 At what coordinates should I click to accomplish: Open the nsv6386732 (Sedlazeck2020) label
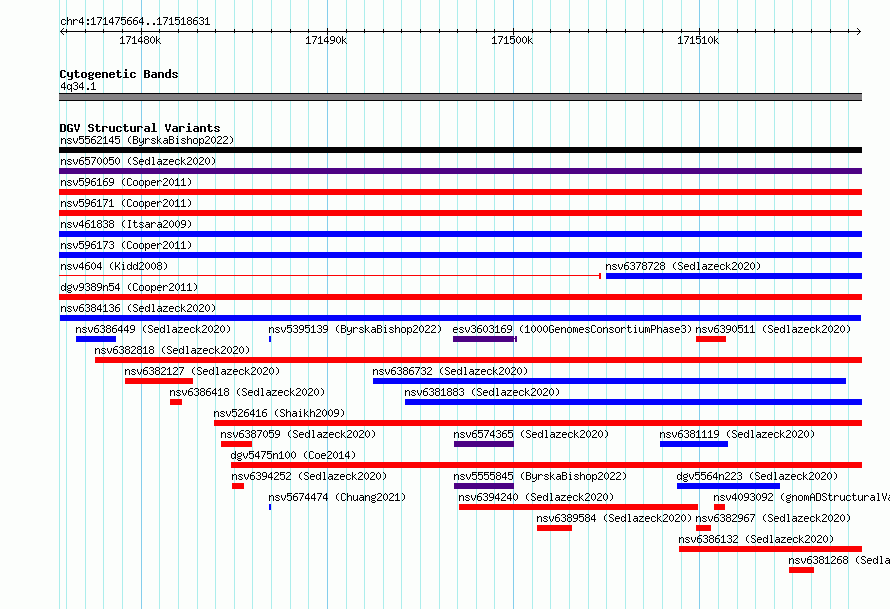(450, 371)
